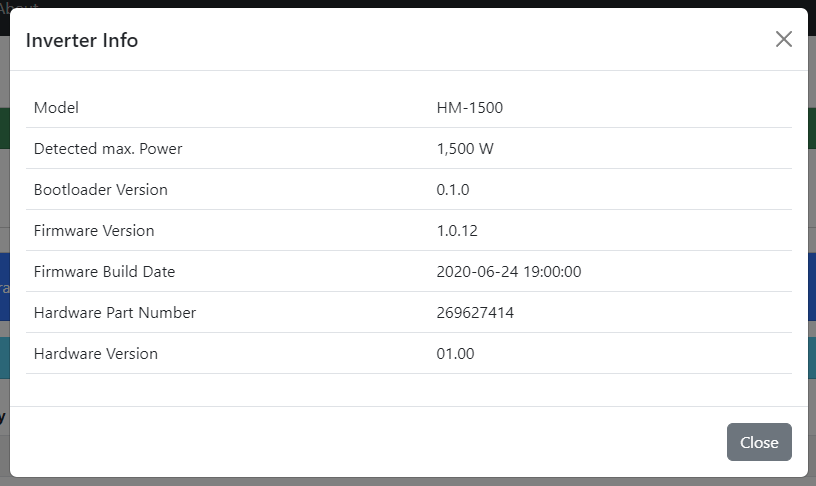Select the 01.00 hardware version value

tap(455, 354)
